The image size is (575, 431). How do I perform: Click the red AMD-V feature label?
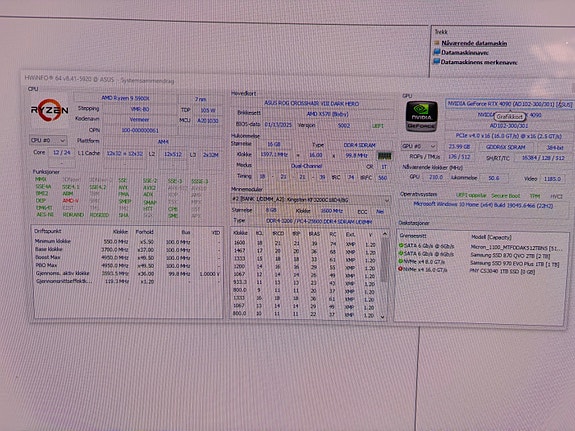coord(70,201)
